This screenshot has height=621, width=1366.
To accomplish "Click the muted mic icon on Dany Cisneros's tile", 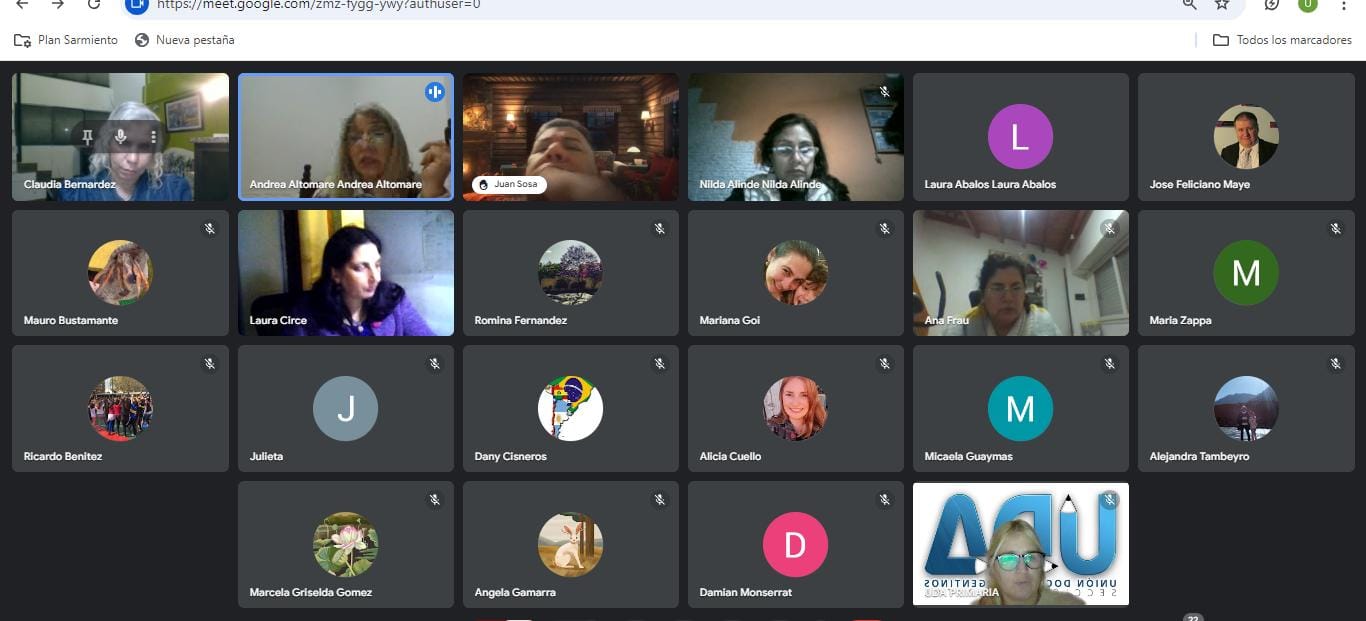I will click(659, 364).
